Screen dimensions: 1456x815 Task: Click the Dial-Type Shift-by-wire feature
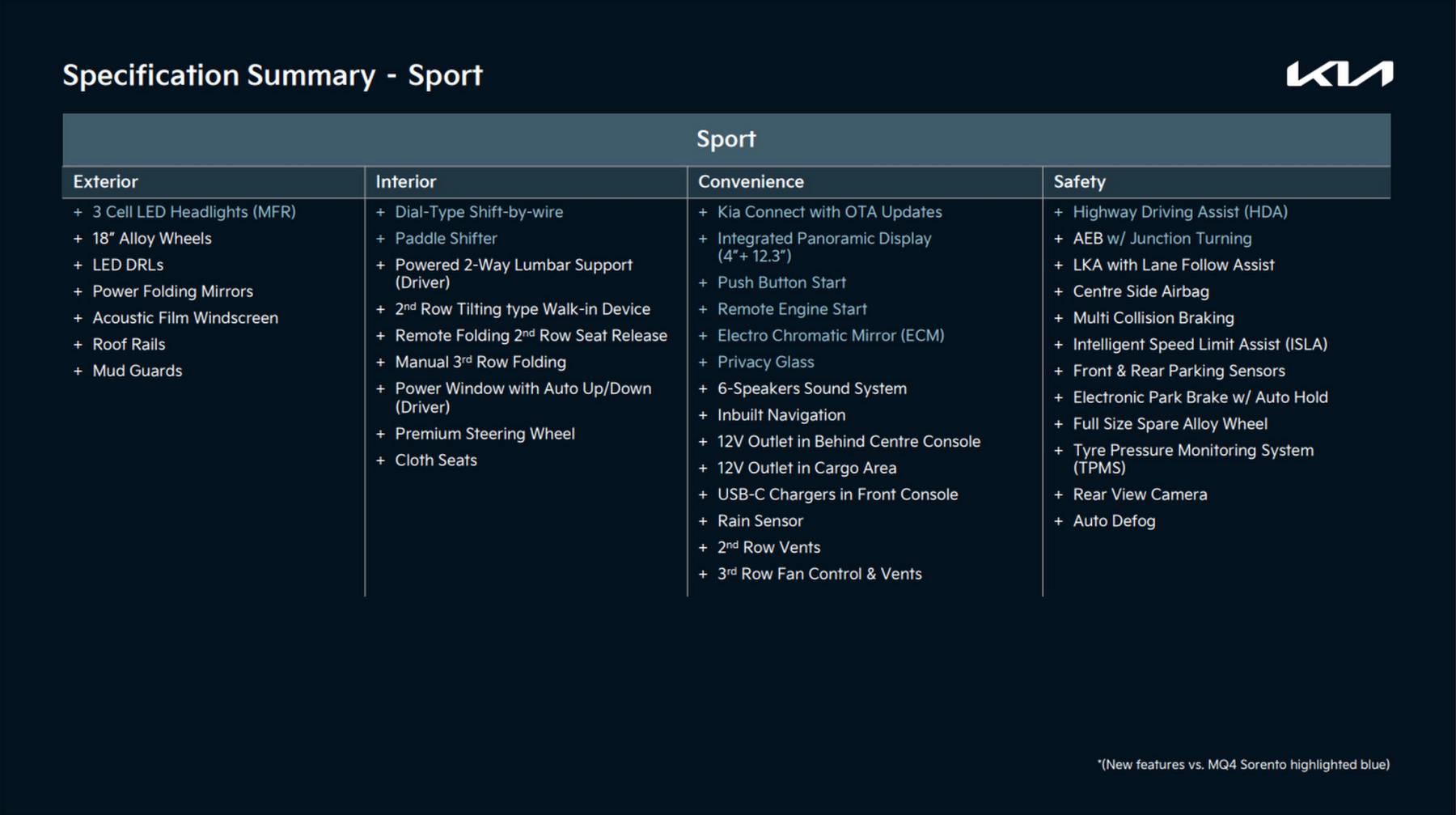click(480, 211)
